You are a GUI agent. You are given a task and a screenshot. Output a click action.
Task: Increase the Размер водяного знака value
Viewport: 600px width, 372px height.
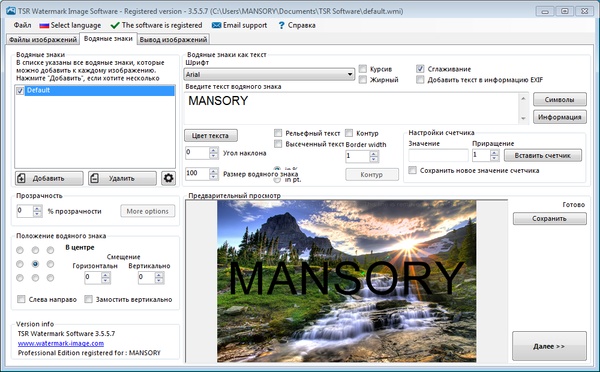pos(214,171)
